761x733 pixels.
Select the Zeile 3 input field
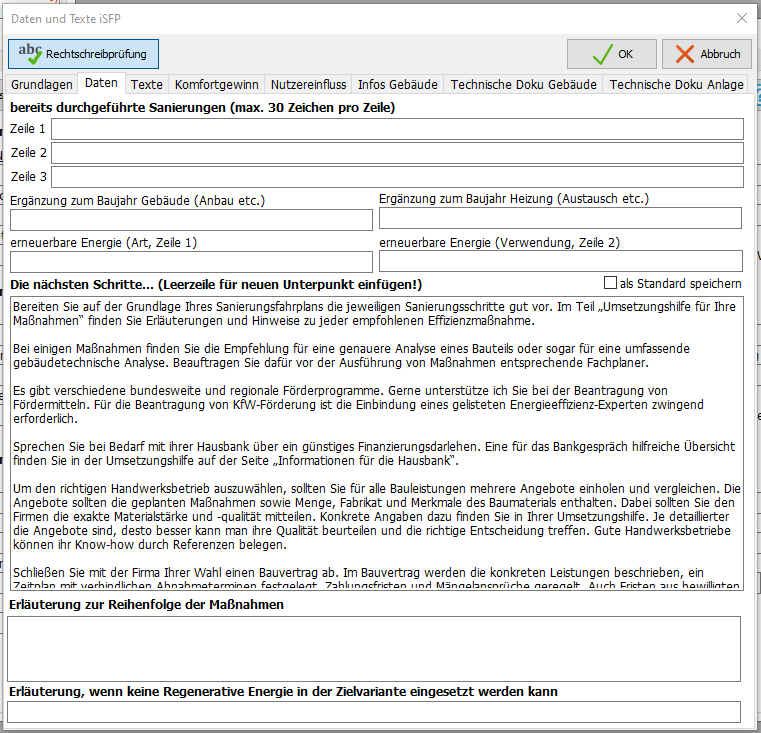click(x=397, y=177)
